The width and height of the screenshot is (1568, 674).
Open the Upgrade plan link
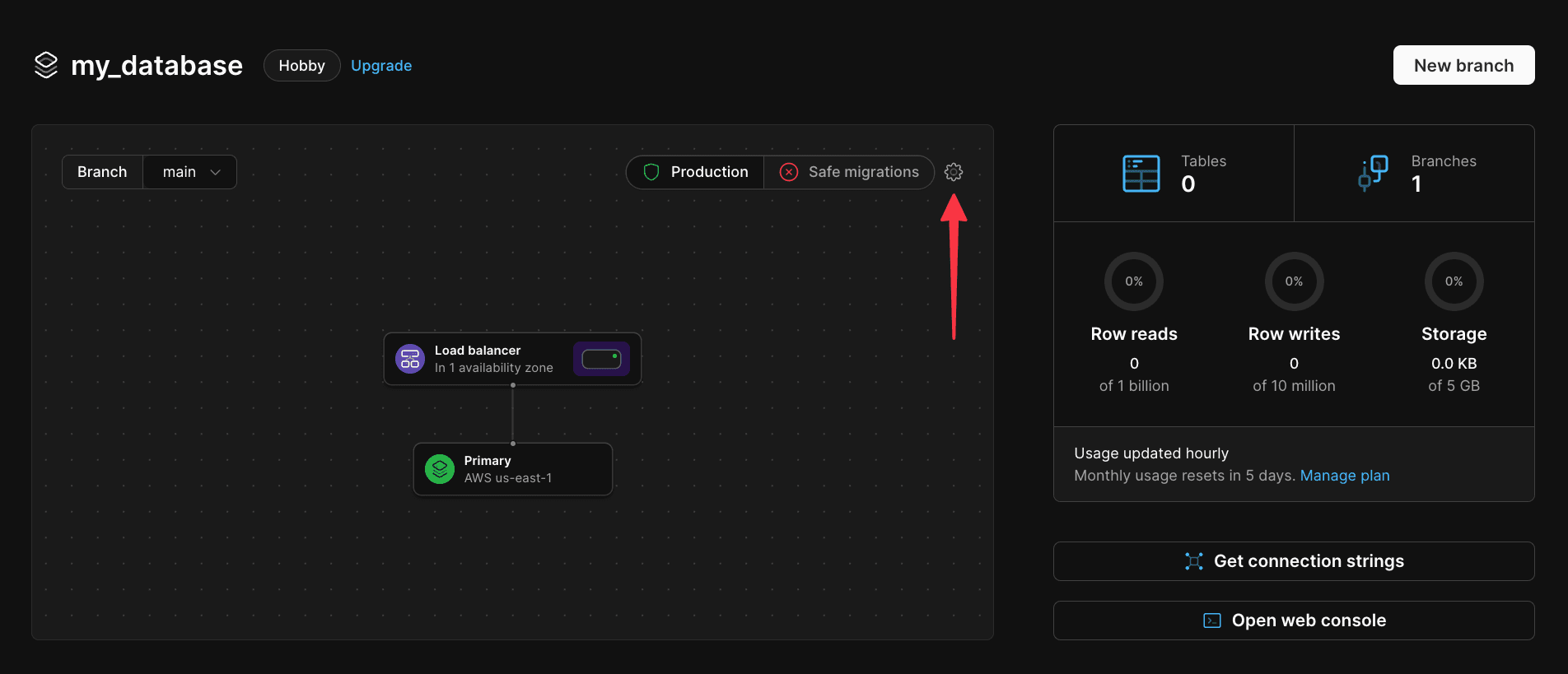click(x=381, y=66)
